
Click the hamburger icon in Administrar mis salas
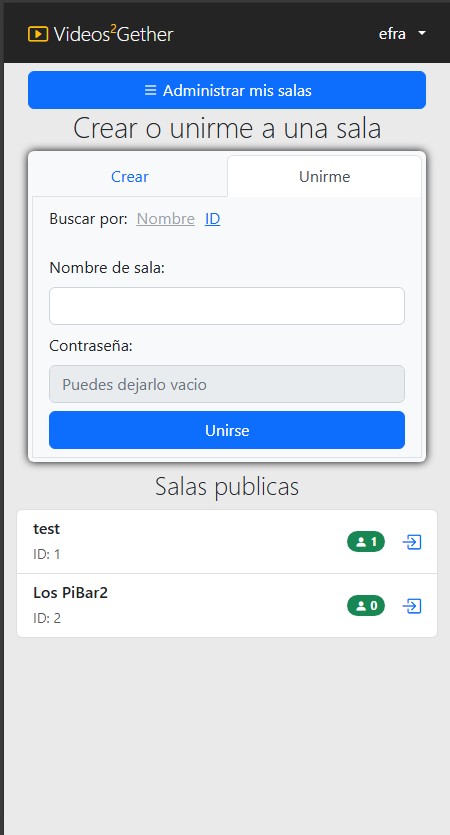coord(151,91)
